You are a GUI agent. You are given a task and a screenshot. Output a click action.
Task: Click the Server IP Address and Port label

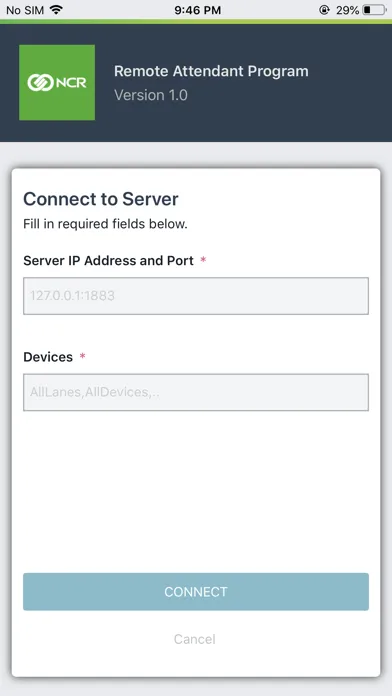pyautogui.click(x=108, y=261)
